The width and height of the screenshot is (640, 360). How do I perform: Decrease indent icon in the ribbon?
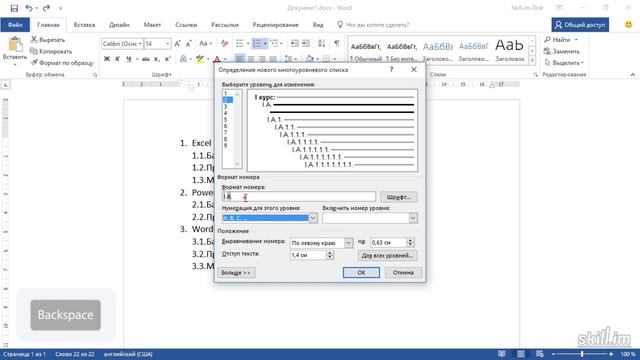tap(294, 43)
